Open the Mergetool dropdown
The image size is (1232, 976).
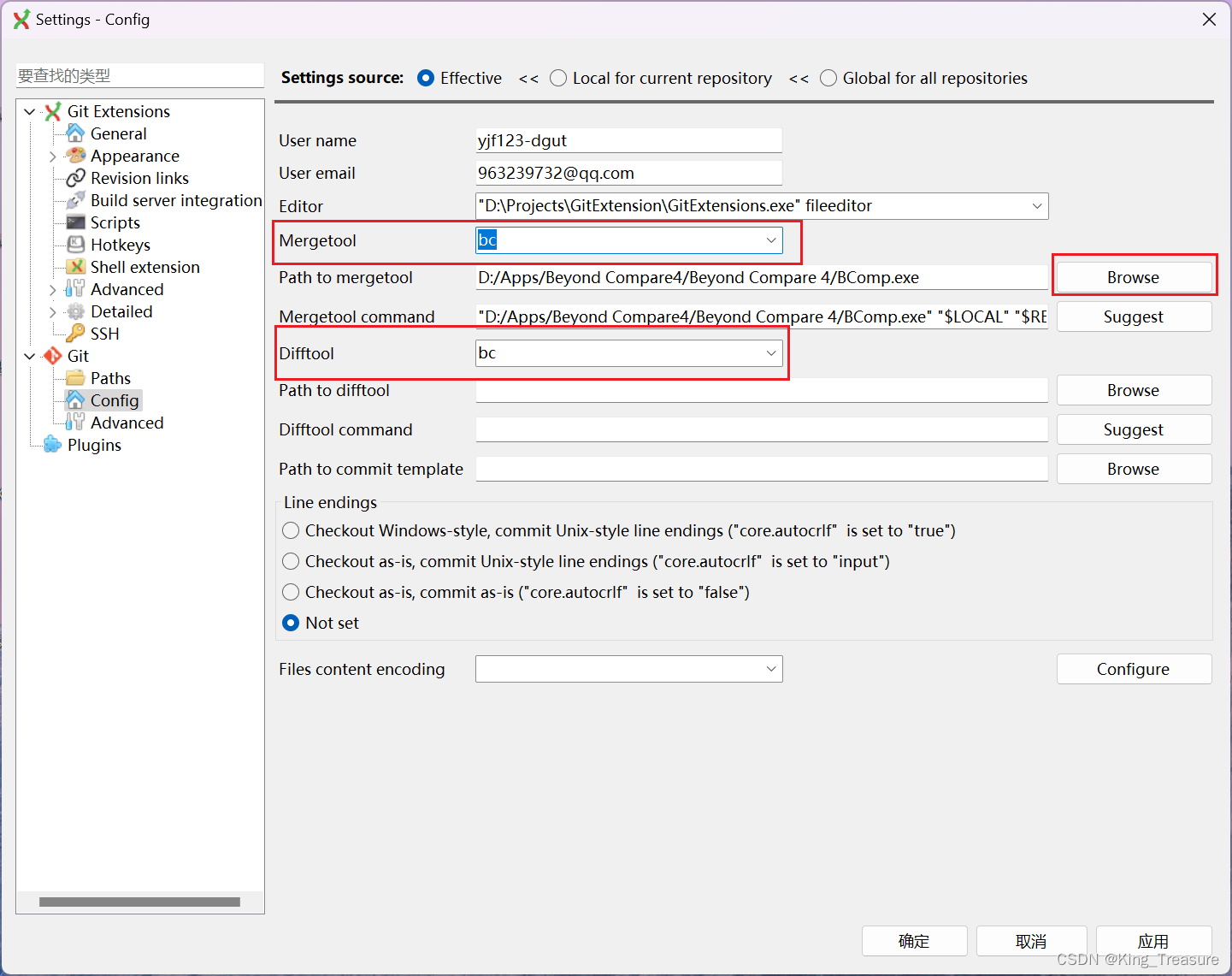[x=771, y=240]
